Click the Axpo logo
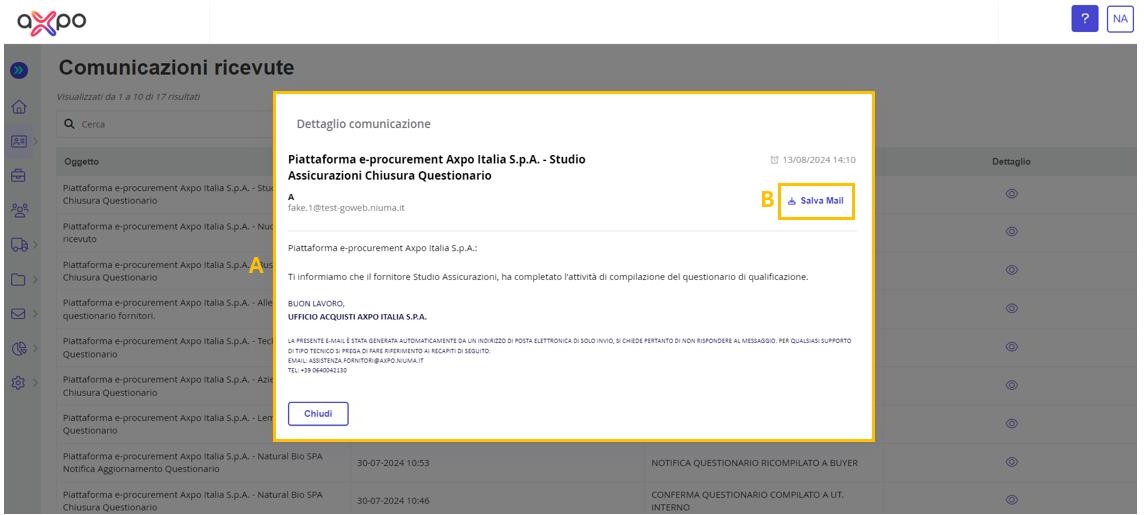 52,21
